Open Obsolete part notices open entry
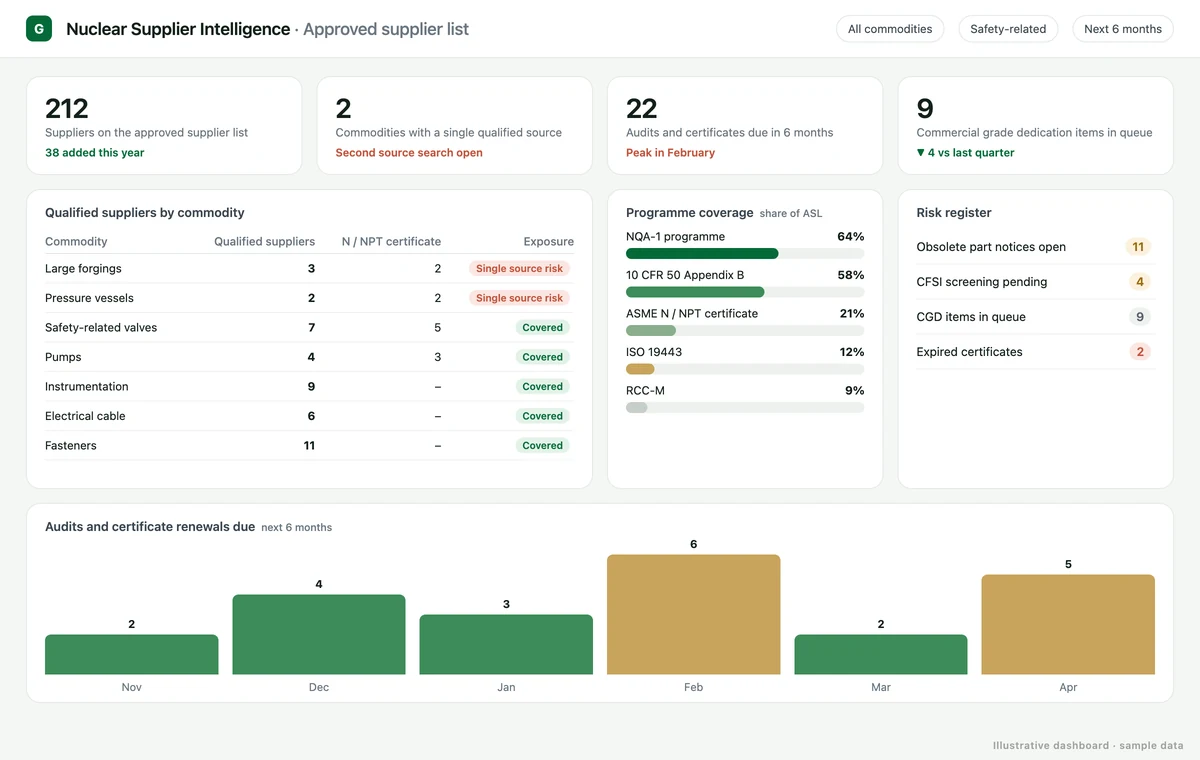Image resolution: width=1200 pixels, height=760 pixels. pyautogui.click(x=1036, y=247)
